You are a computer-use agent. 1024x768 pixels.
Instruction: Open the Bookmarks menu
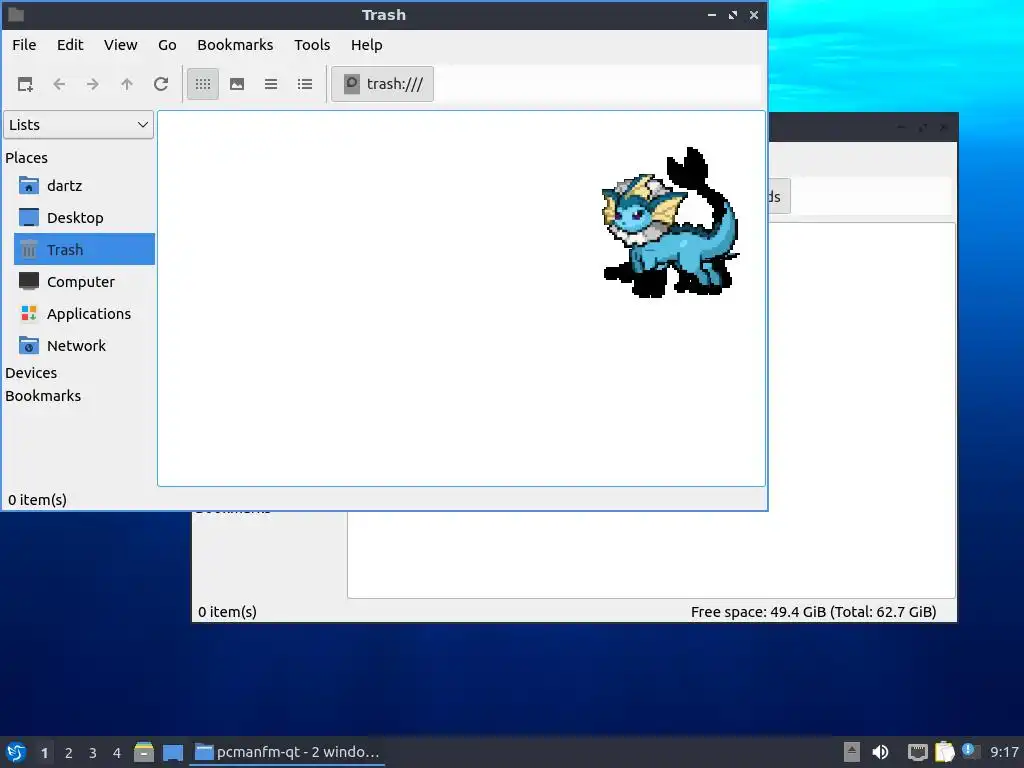(235, 45)
